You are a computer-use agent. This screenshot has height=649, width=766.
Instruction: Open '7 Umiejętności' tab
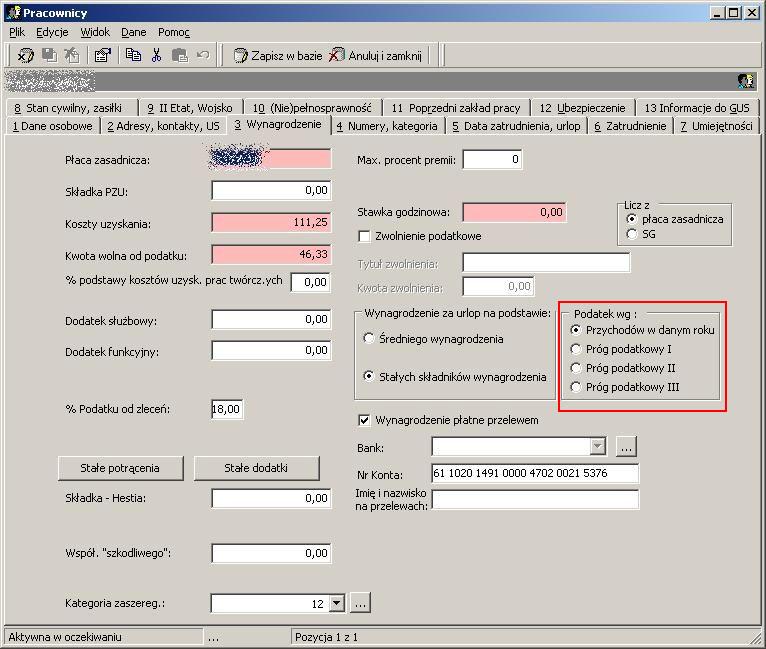click(x=716, y=126)
